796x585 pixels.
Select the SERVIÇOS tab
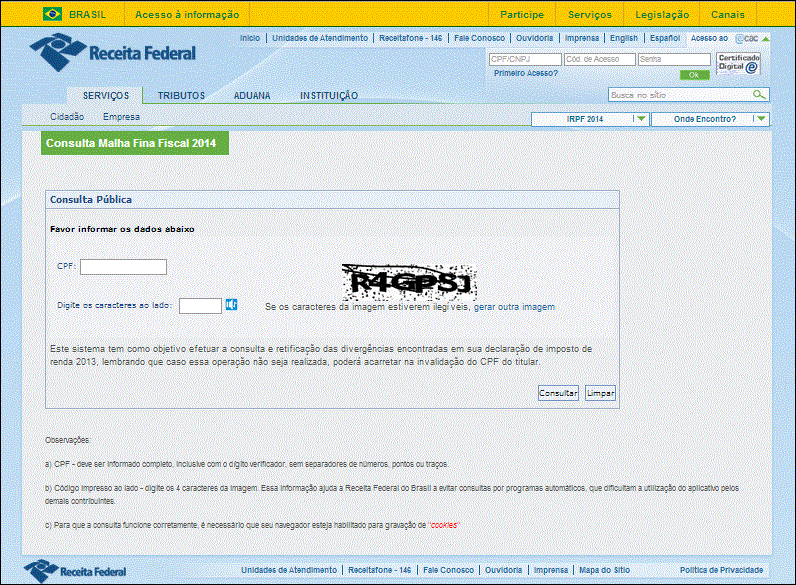(106, 95)
